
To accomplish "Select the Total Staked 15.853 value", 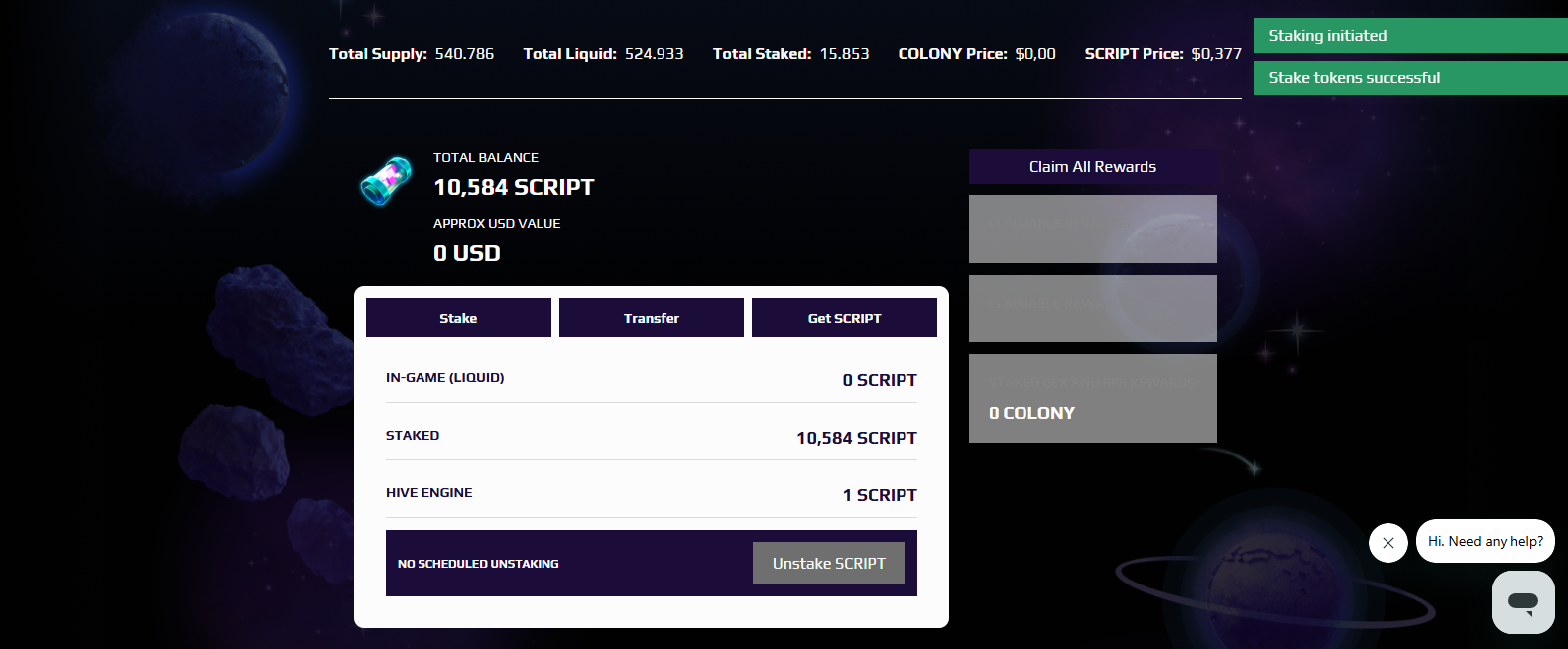I will click(x=844, y=54).
